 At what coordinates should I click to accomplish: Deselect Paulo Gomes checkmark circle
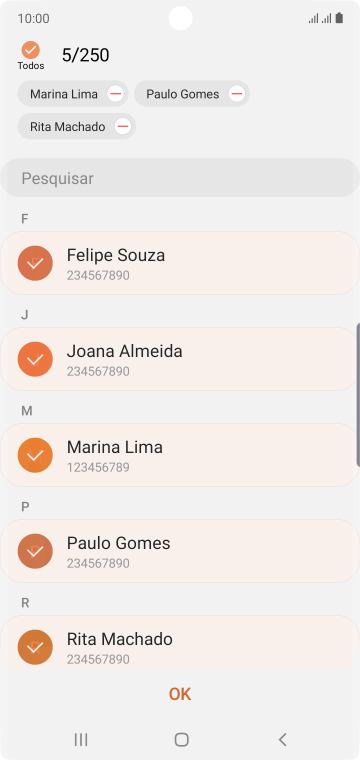pyautogui.click(x=35, y=551)
